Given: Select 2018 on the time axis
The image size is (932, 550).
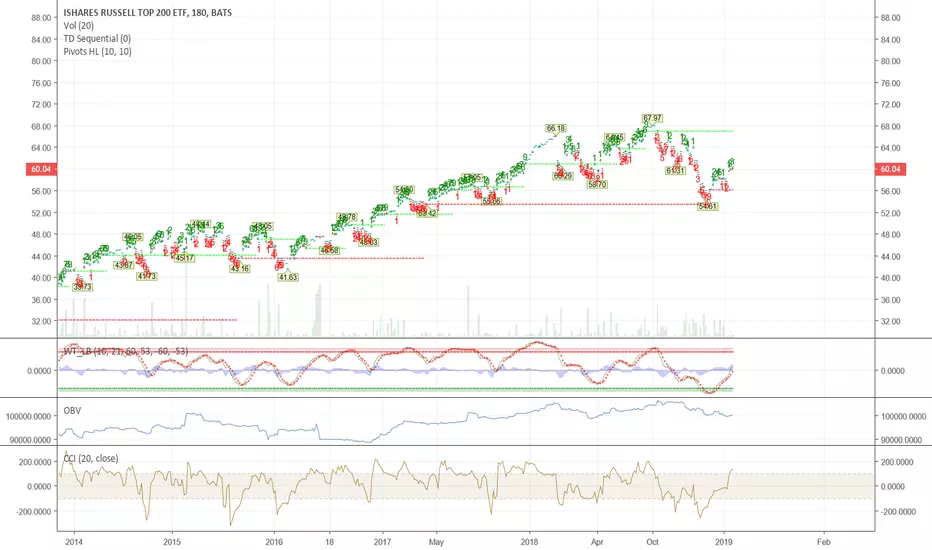Looking at the screenshot, I should point(529,542).
